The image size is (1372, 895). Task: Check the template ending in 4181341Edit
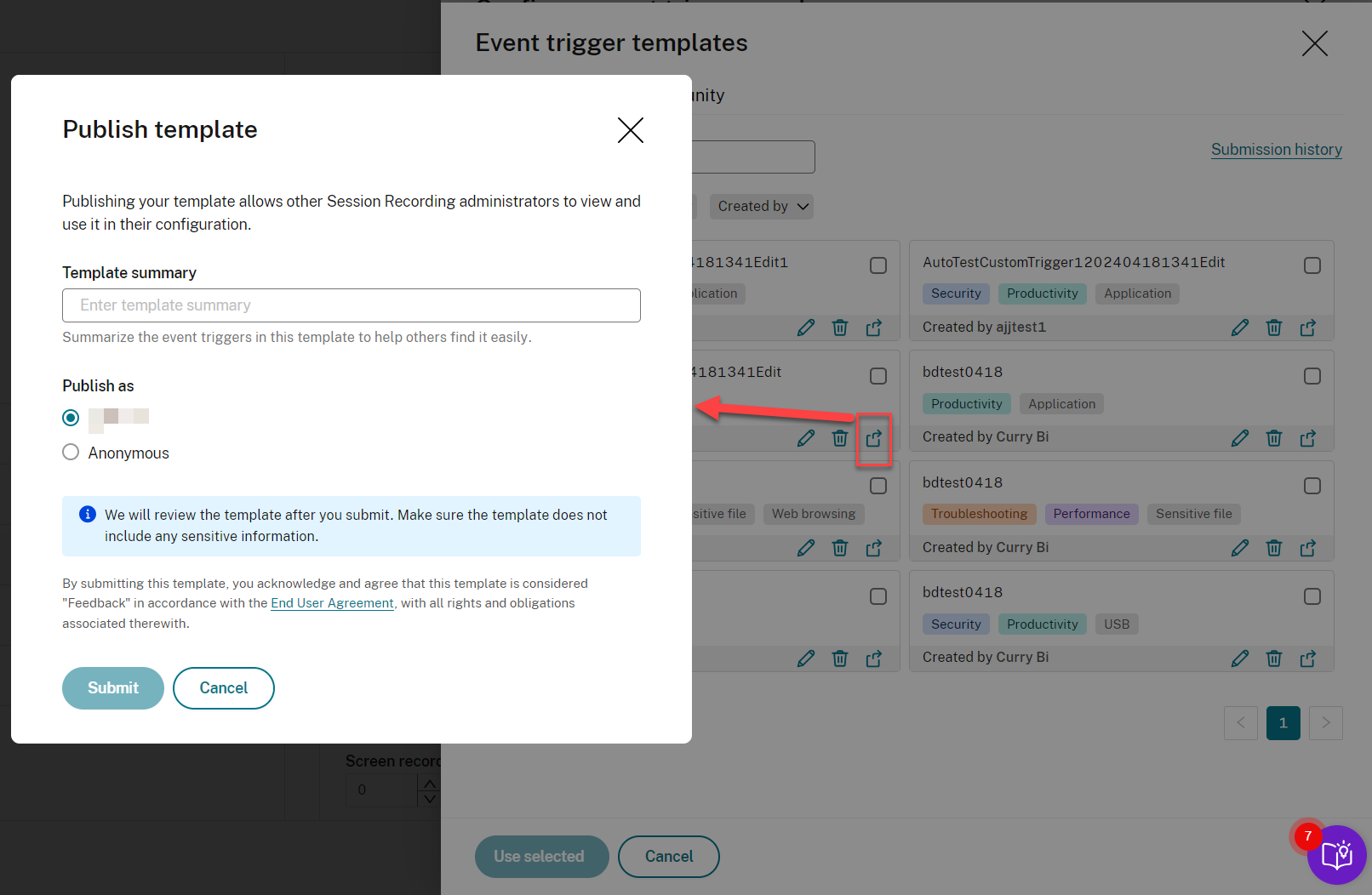878,376
